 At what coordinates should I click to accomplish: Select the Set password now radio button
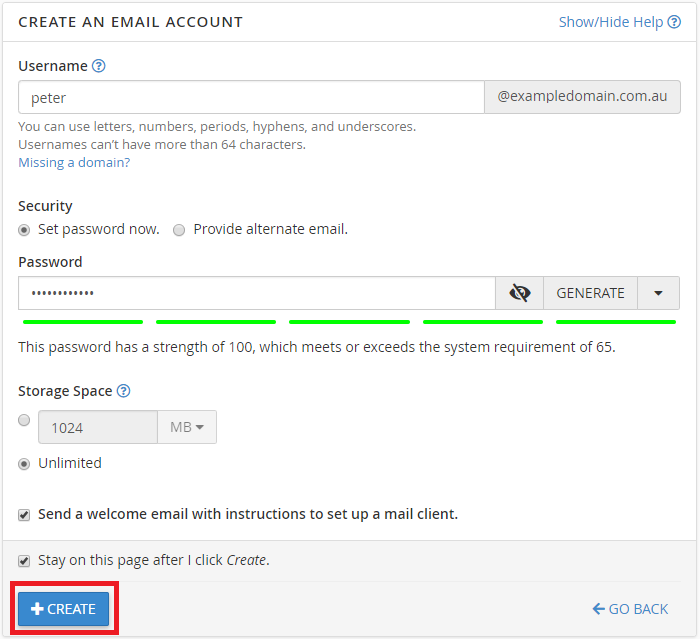[x=25, y=229]
